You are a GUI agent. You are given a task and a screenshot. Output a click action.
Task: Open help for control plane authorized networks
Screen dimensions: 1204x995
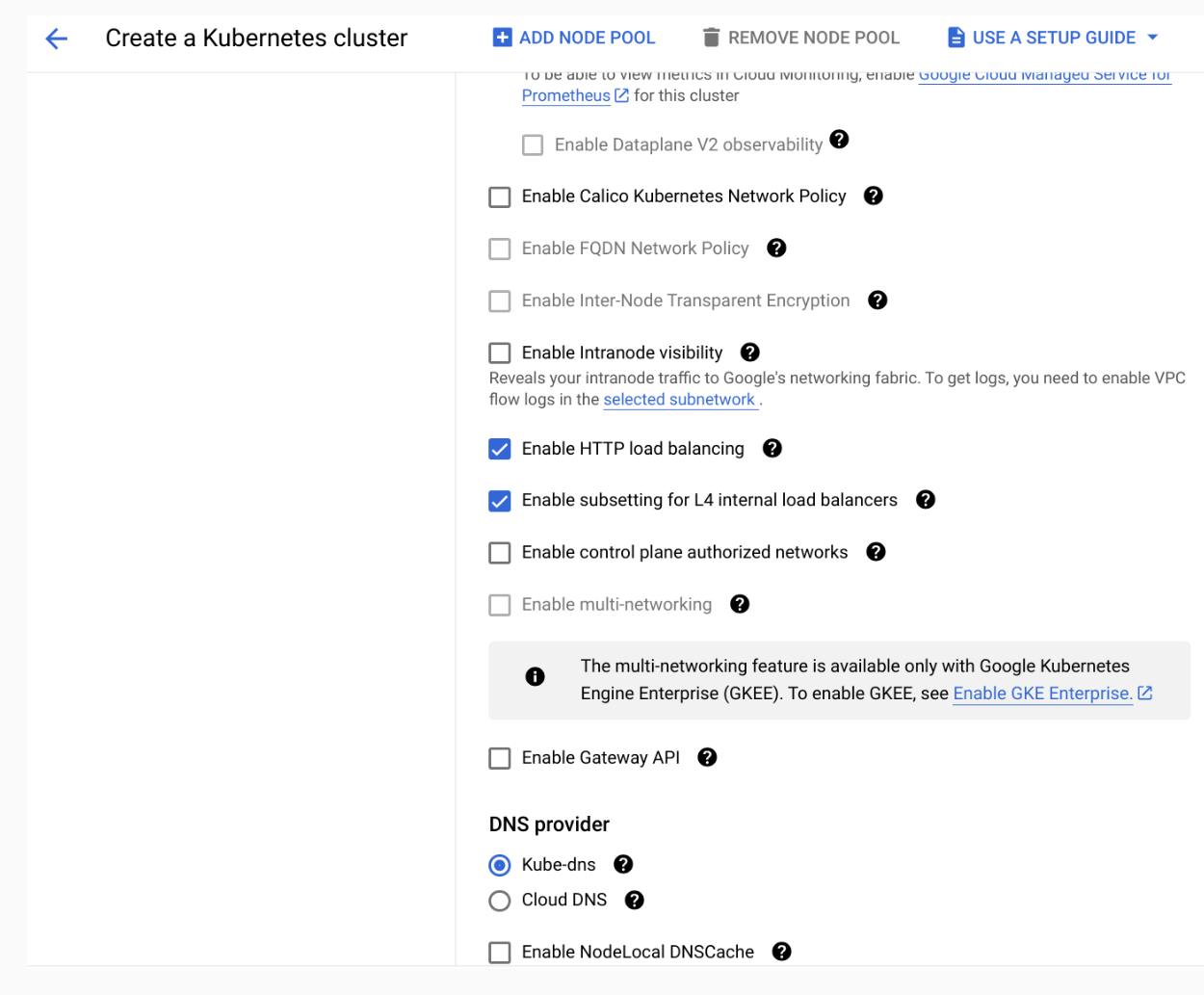coord(875,552)
